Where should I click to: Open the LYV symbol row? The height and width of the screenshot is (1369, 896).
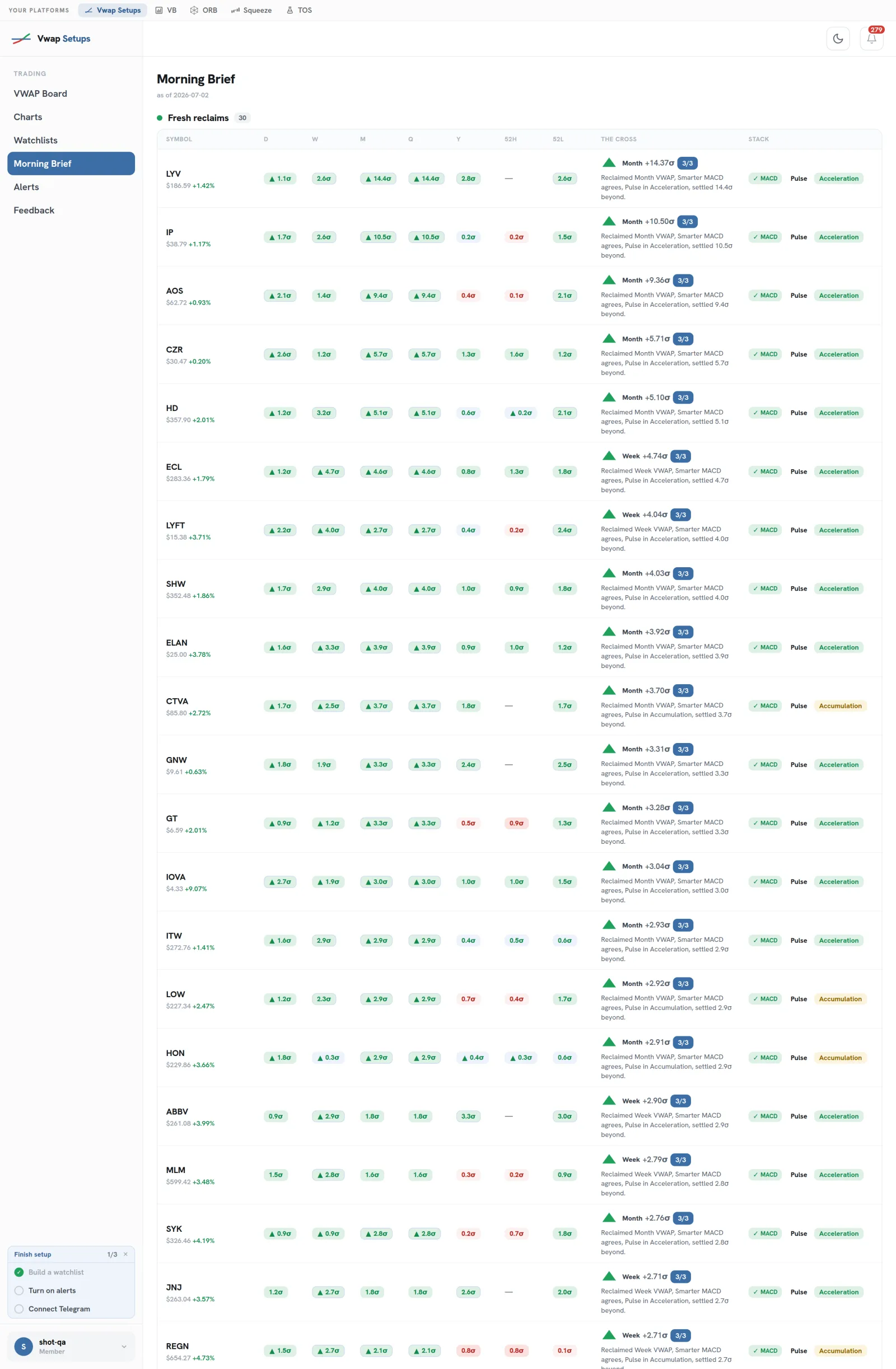519,178
